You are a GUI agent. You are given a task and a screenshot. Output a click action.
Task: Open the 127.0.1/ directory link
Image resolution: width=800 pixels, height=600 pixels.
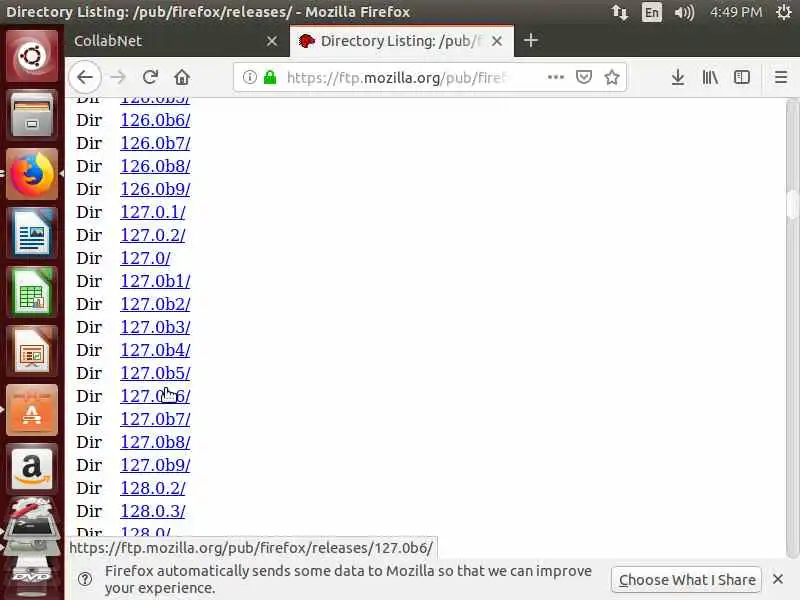pyautogui.click(x=153, y=212)
